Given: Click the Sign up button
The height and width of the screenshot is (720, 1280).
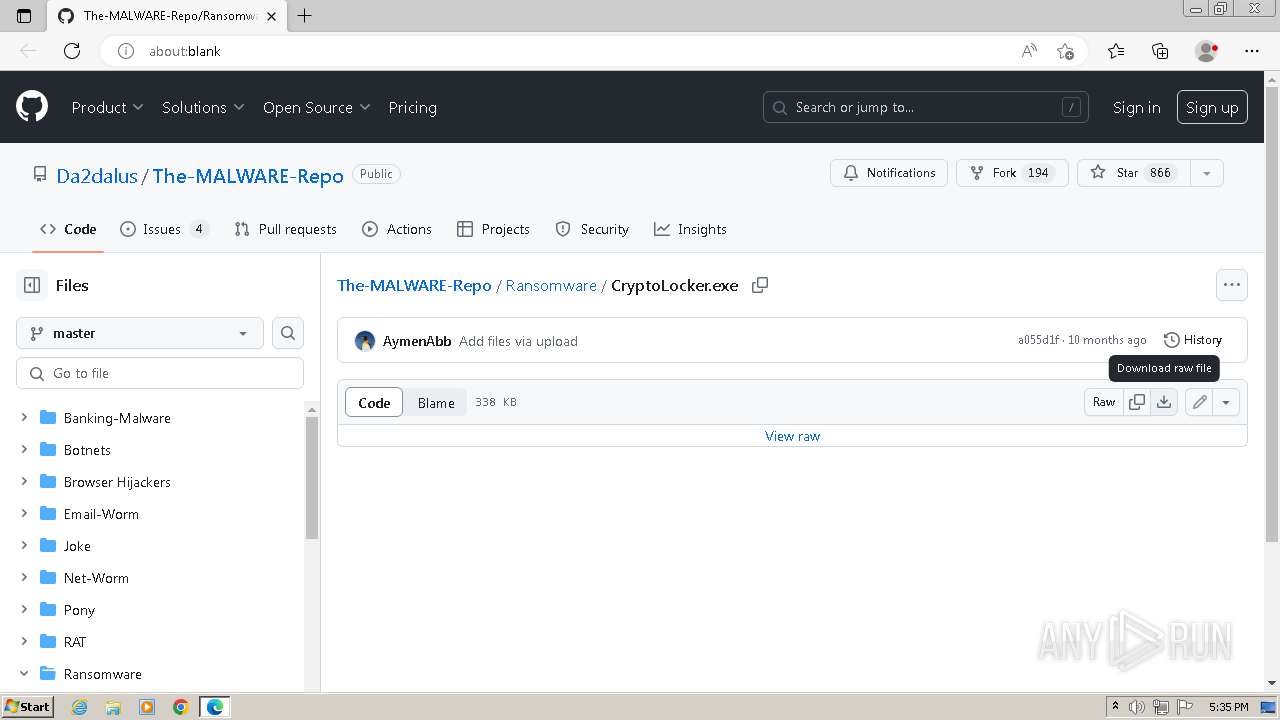Looking at the screenshot, I should click(1212, 107).
